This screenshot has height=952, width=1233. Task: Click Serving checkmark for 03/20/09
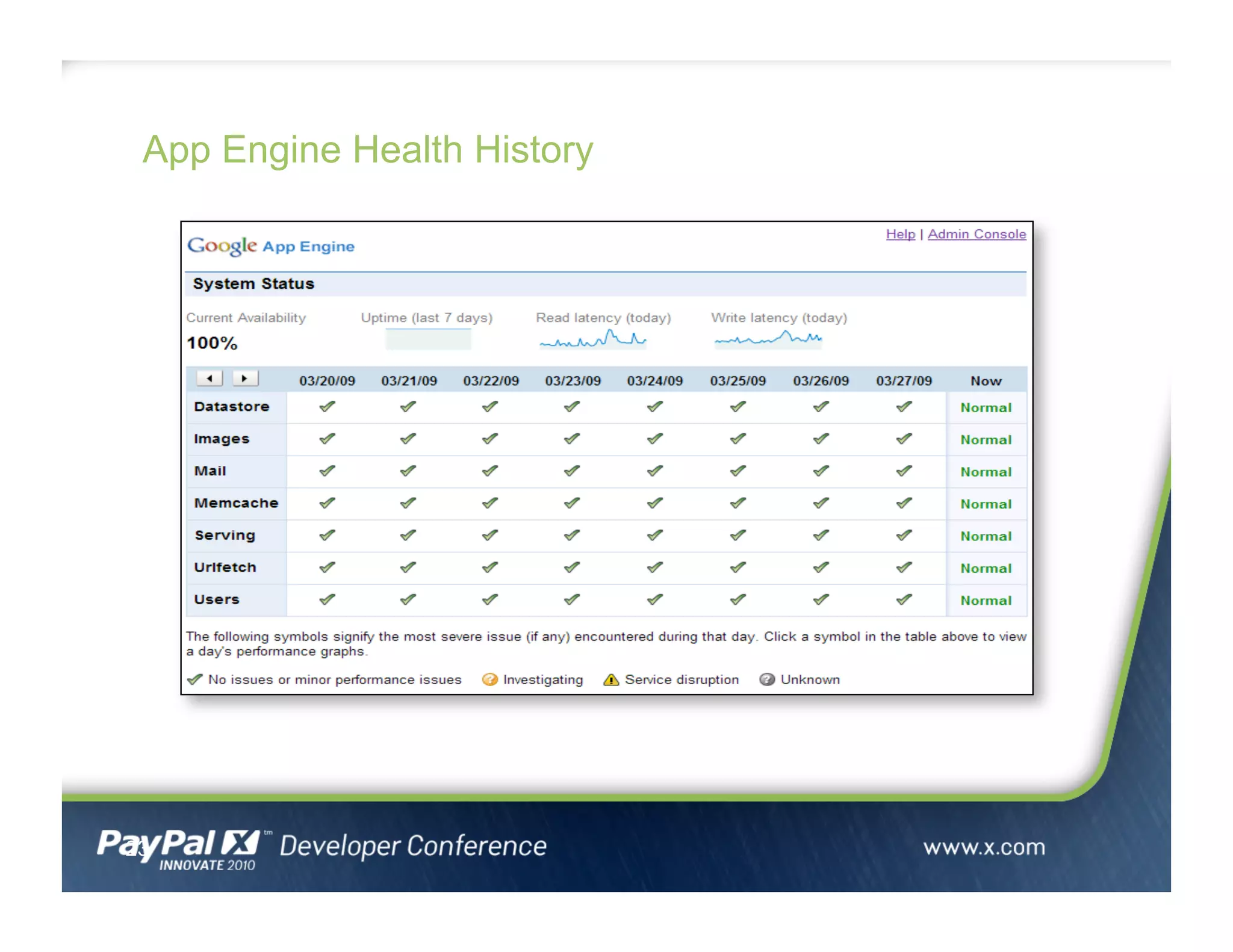[x=327, y=535]
